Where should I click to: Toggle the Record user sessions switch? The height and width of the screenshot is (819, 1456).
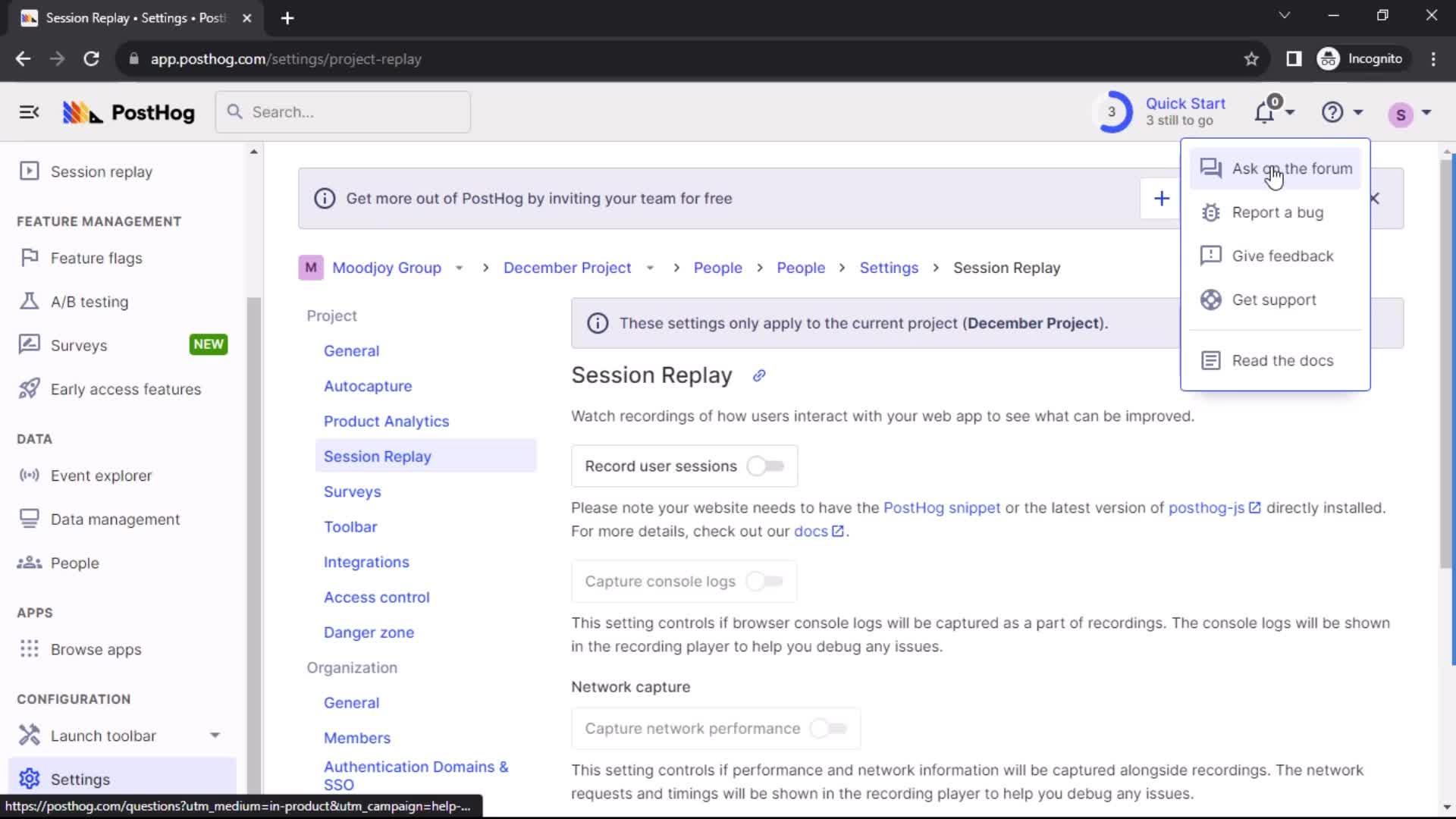tap(766, 465)
